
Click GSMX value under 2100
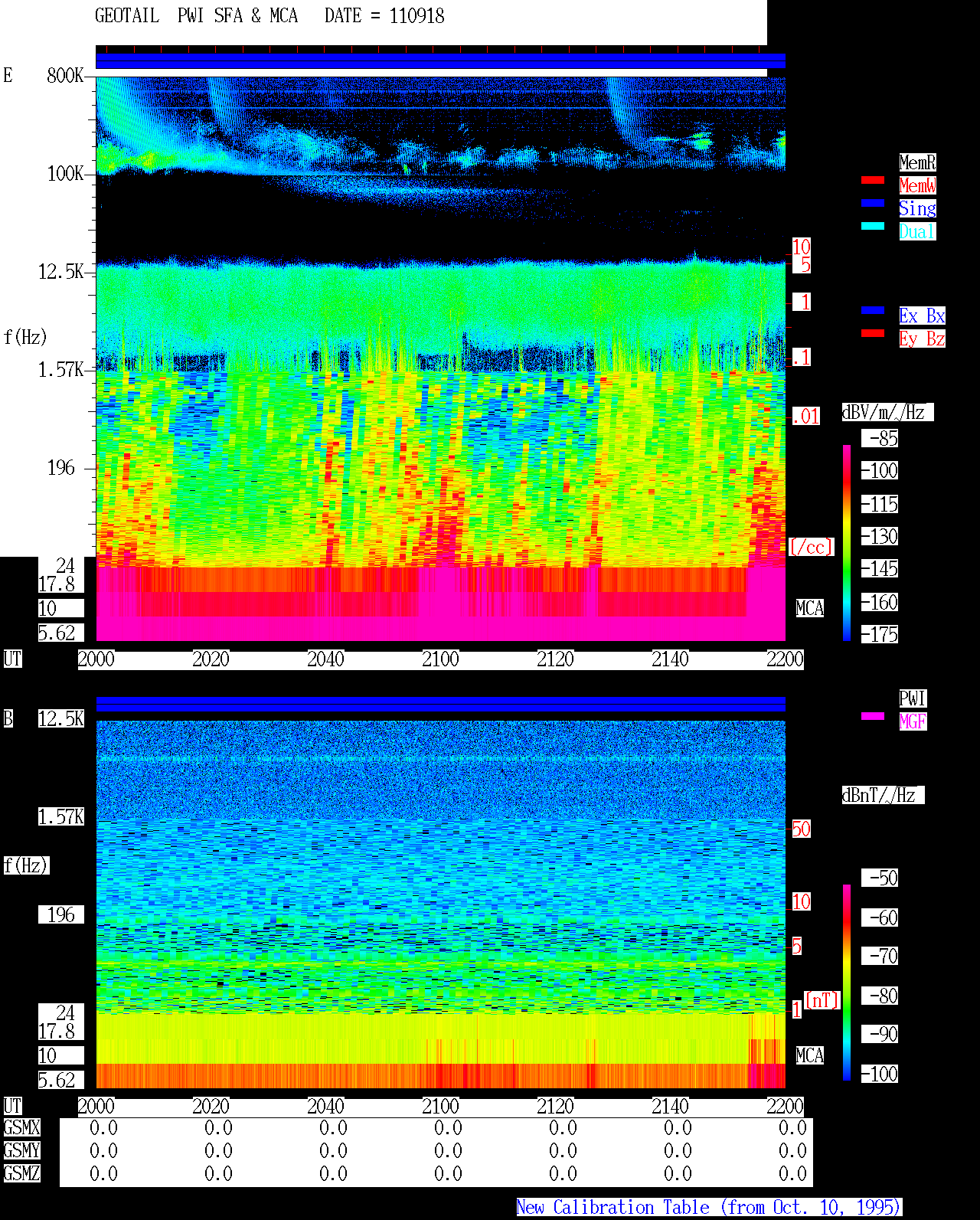pyautogui.click(x=448, y=1127)
